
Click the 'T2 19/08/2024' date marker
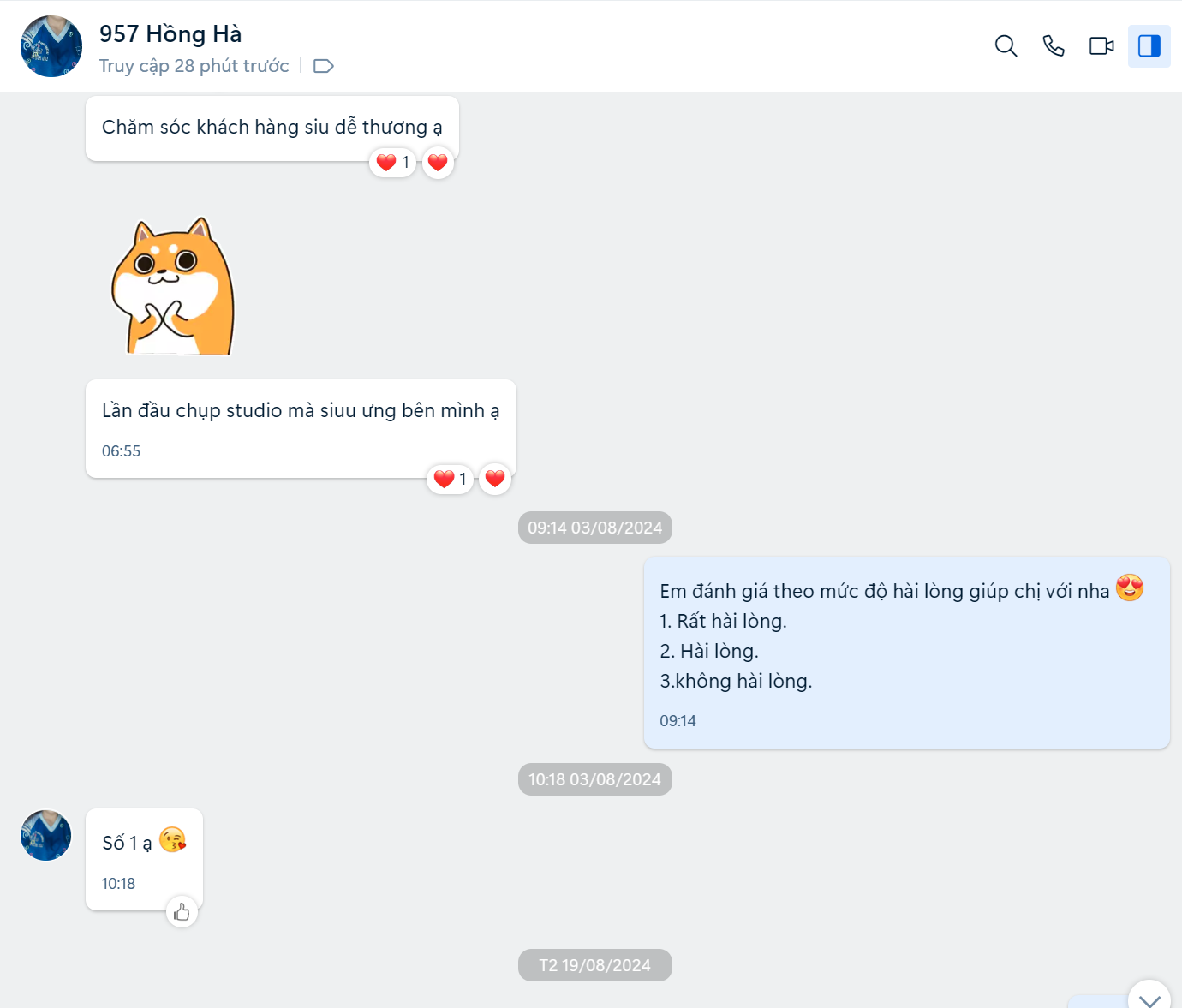[594, 965]
